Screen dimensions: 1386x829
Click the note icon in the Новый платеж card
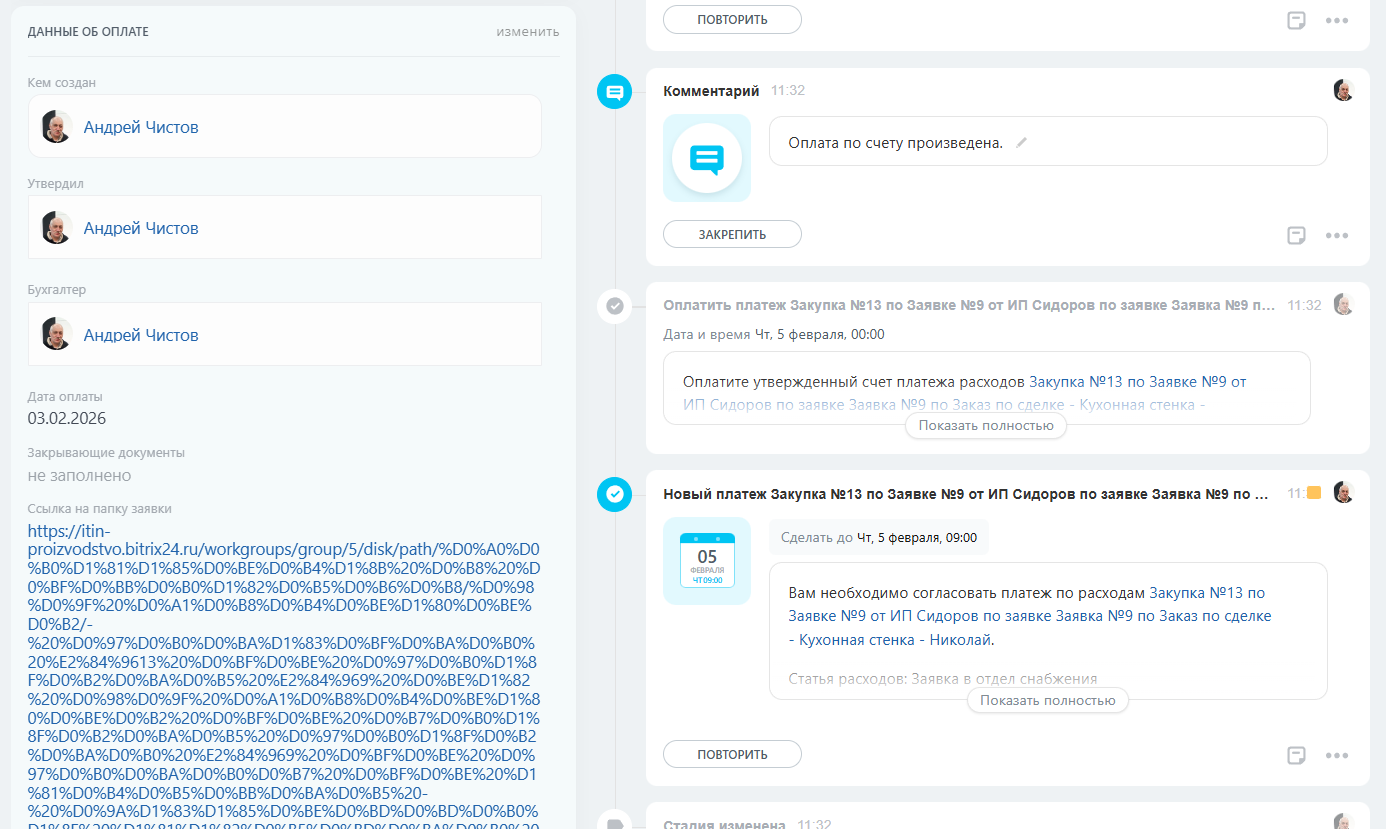pyautogui.click(x=1296, y=755)
